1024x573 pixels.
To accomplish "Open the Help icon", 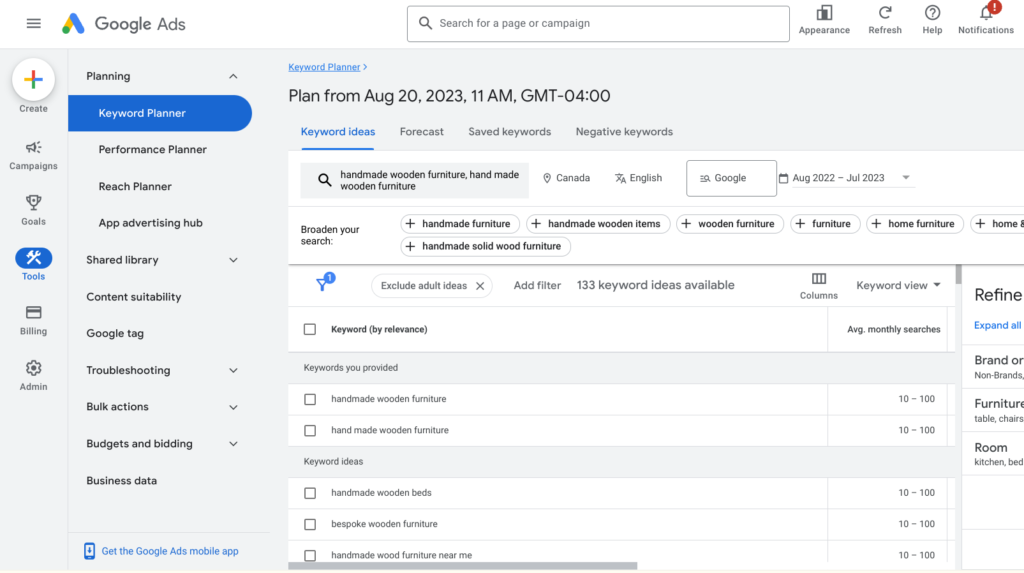I will point(932,13).
